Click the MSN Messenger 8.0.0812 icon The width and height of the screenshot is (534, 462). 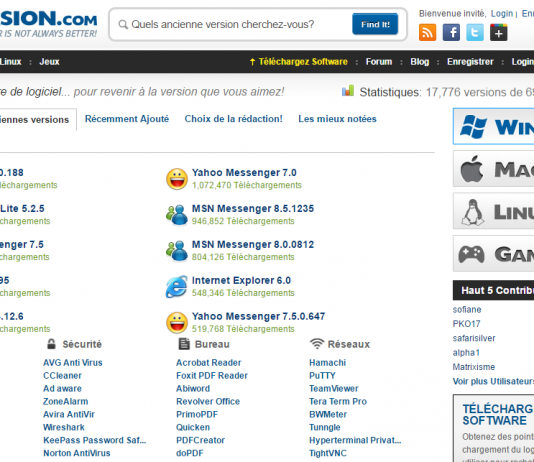(177, 251)
